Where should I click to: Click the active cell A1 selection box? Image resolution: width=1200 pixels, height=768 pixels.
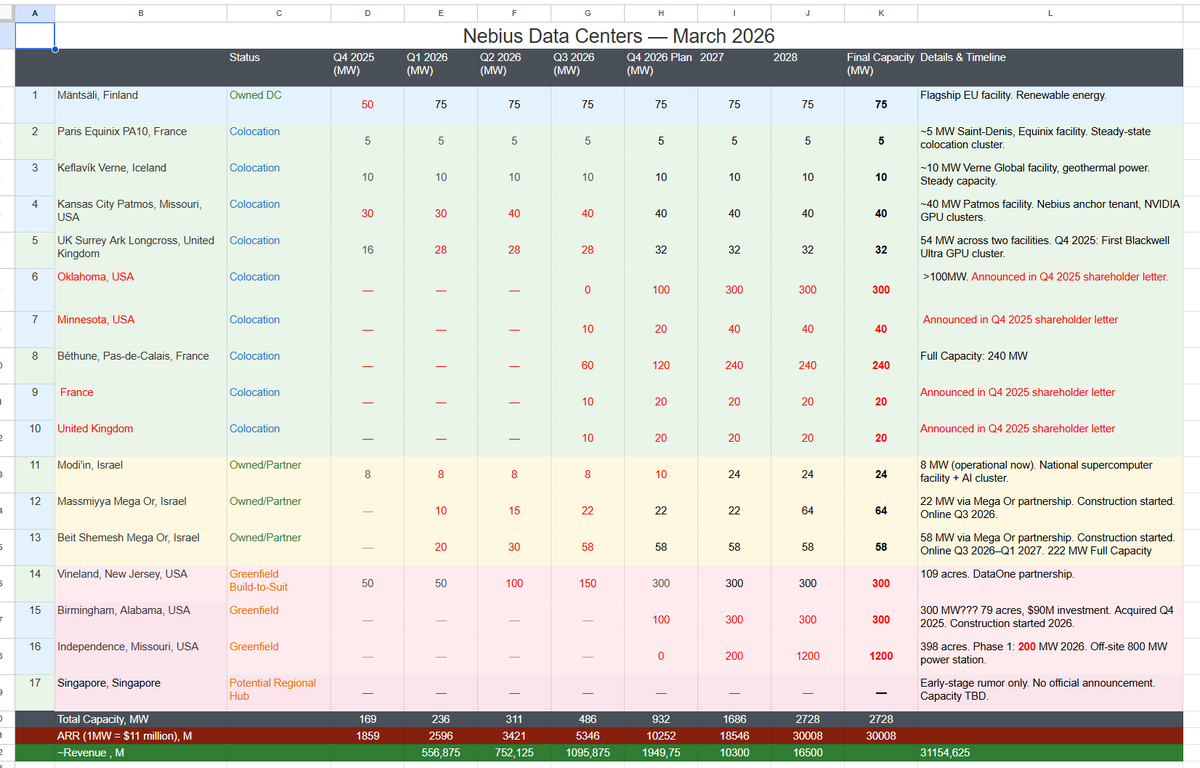coord(34,35)
